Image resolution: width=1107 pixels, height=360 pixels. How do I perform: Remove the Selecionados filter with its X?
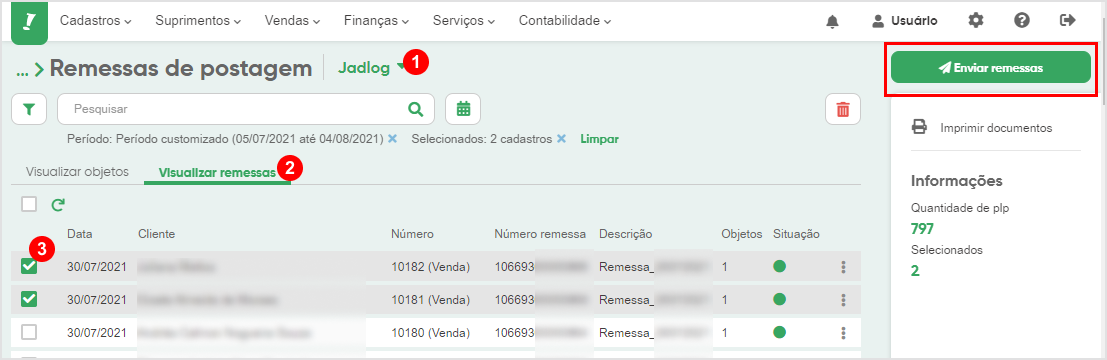(561, 139)
